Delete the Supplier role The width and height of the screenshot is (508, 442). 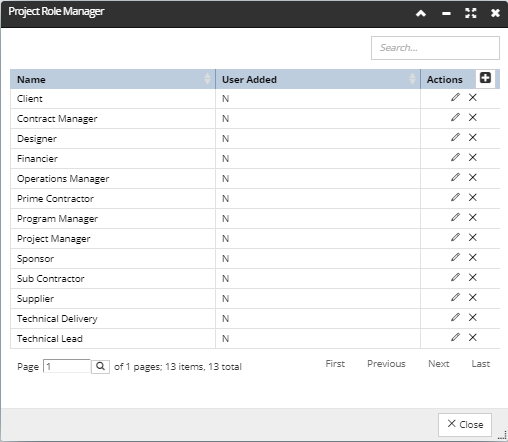coord(473,297)
